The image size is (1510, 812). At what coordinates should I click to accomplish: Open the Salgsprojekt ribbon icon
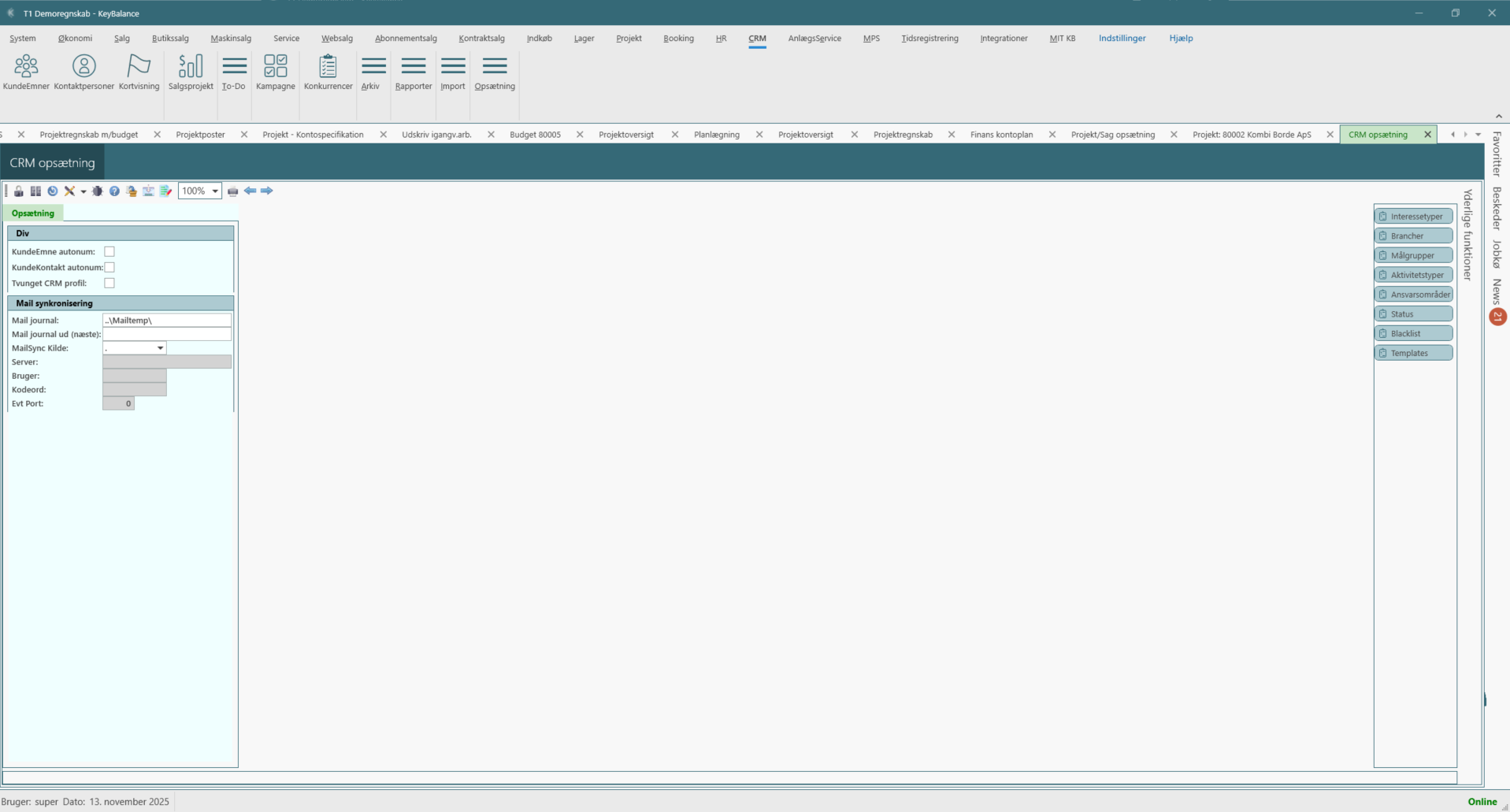tap(191, 72)
